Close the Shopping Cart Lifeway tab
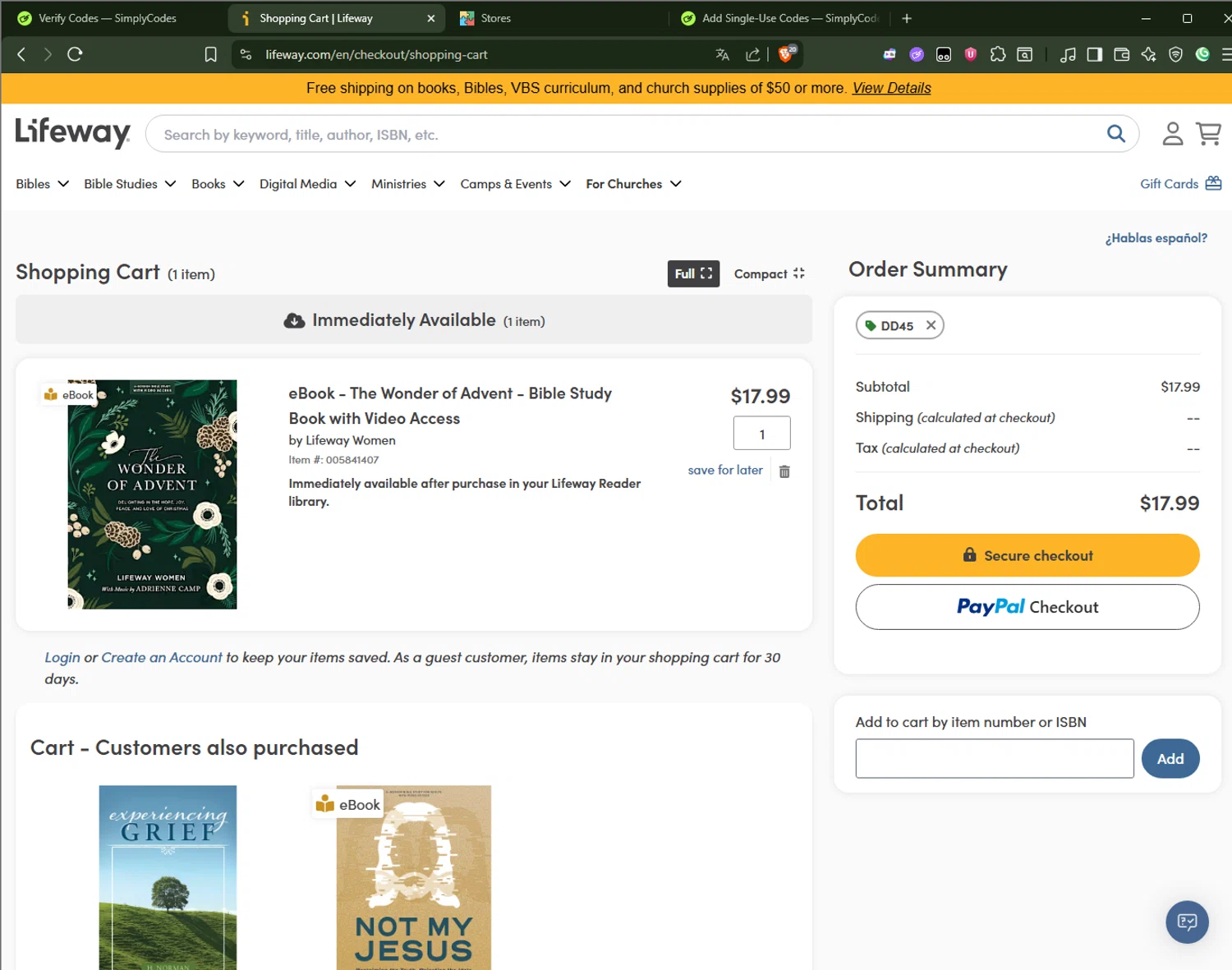 pos(431,18)
